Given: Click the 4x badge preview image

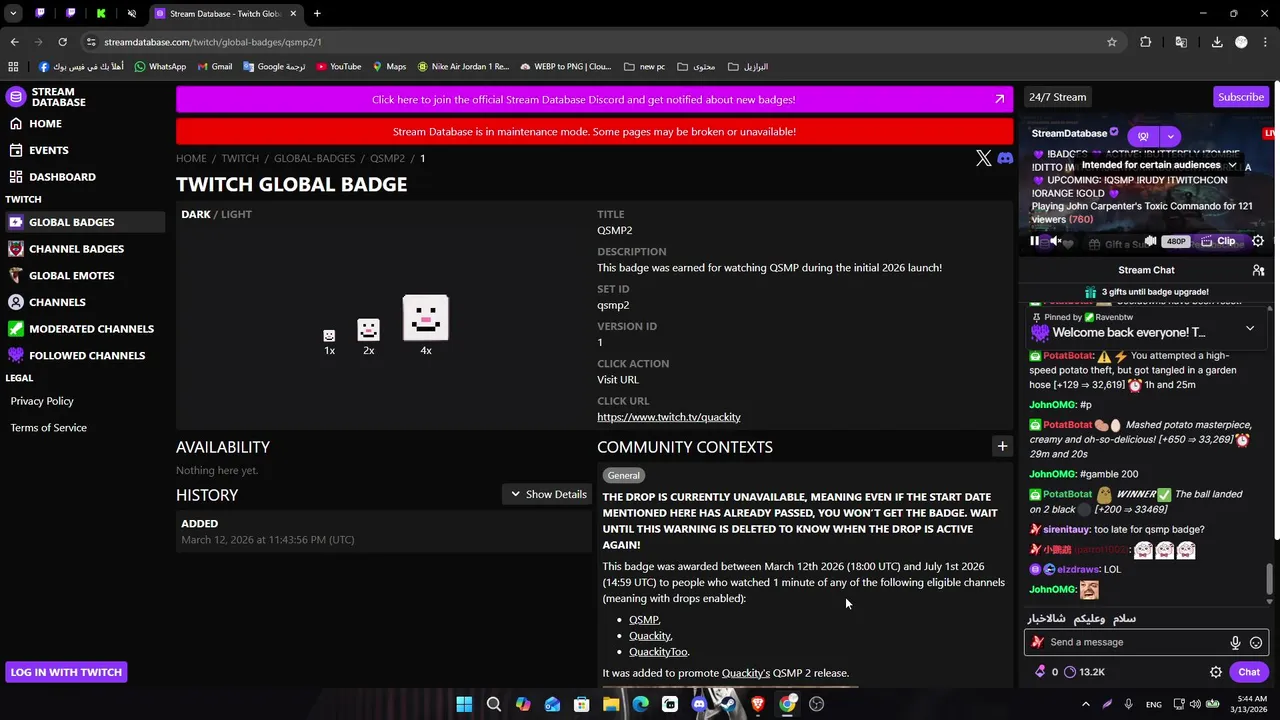Looking at the screenshot, I should (x=426, y=318).
